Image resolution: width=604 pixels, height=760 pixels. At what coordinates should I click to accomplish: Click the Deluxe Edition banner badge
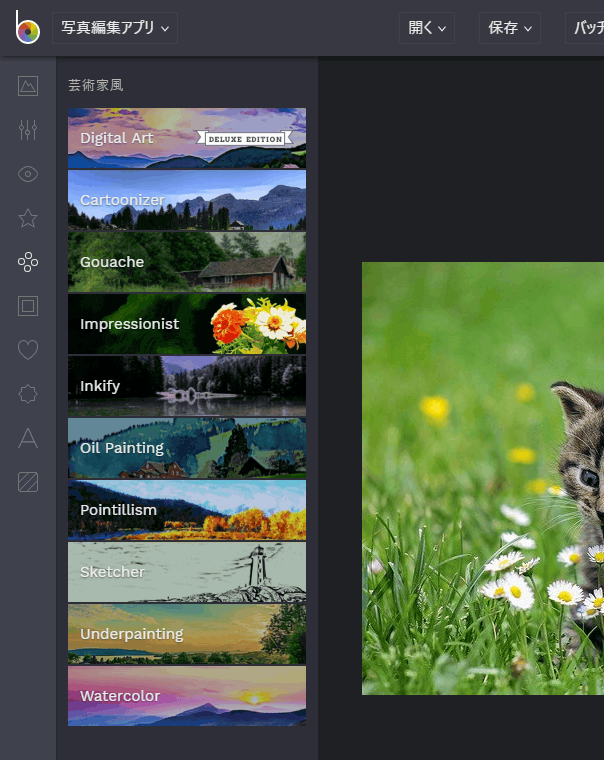click(245, 139)
